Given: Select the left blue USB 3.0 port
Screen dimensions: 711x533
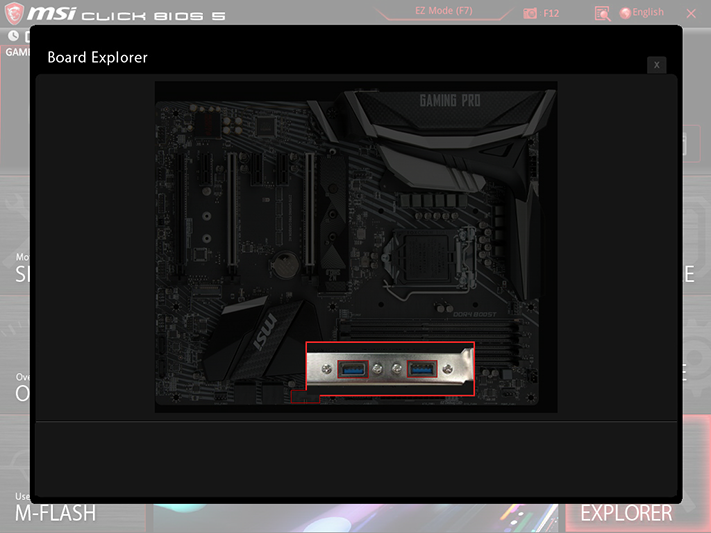Looking at the screenshot, I should coord(353,369).
